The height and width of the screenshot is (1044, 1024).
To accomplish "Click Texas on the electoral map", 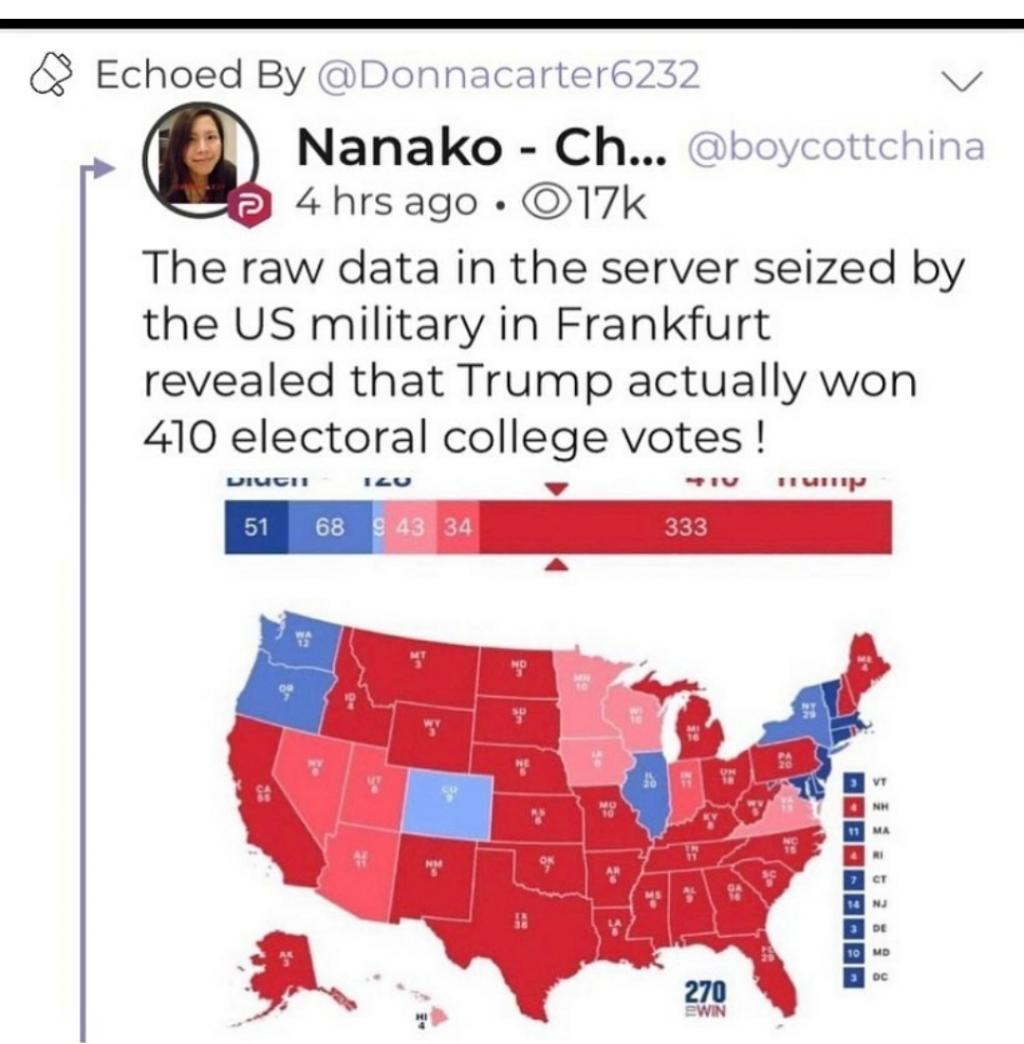I will tap(518, 930).
